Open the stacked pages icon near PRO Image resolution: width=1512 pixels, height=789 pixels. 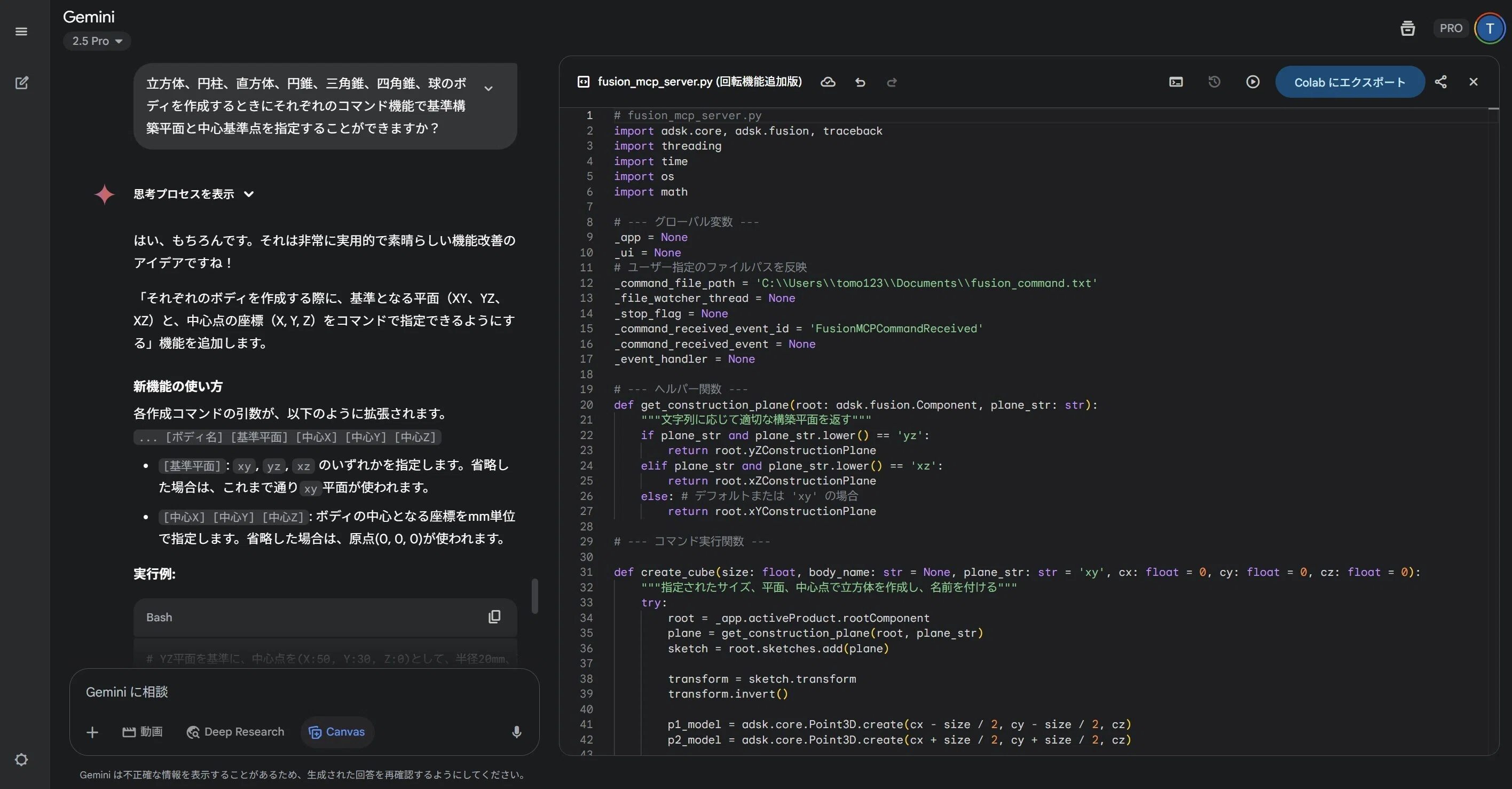(x=1407, y=28)
